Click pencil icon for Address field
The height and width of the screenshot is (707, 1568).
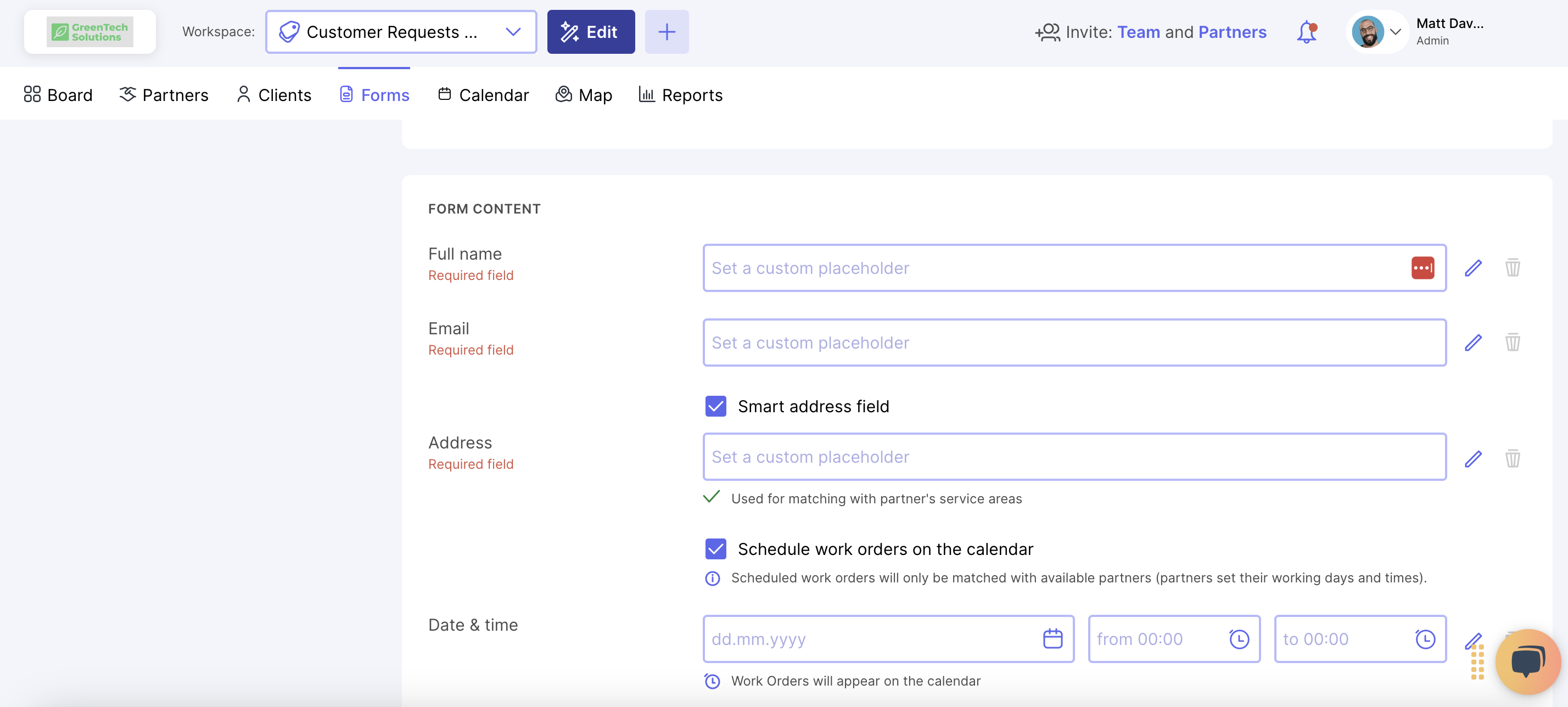point(1473,458)
